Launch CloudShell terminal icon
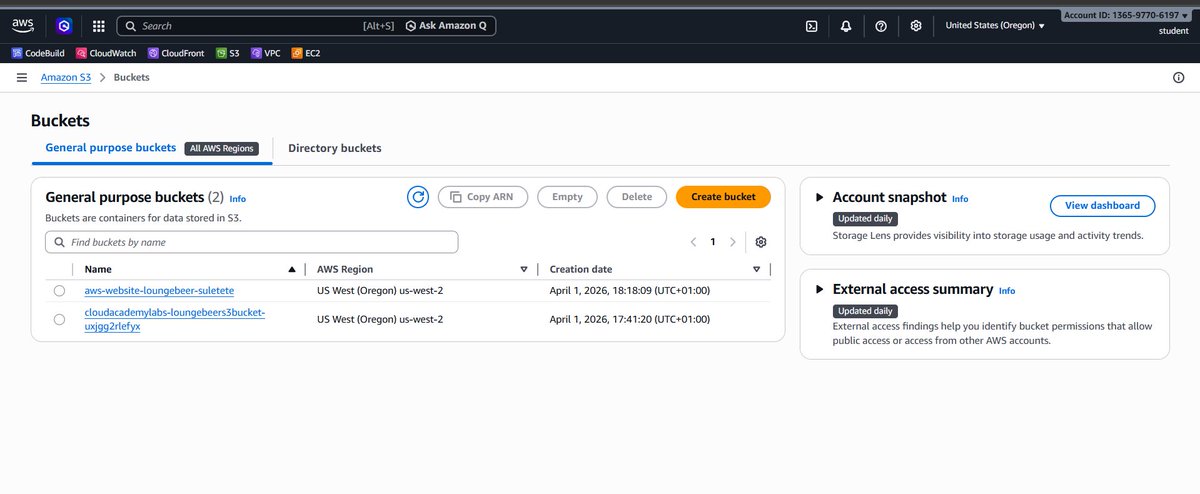The width and height of the screenshot is (1200, 494). pos(812,26)
